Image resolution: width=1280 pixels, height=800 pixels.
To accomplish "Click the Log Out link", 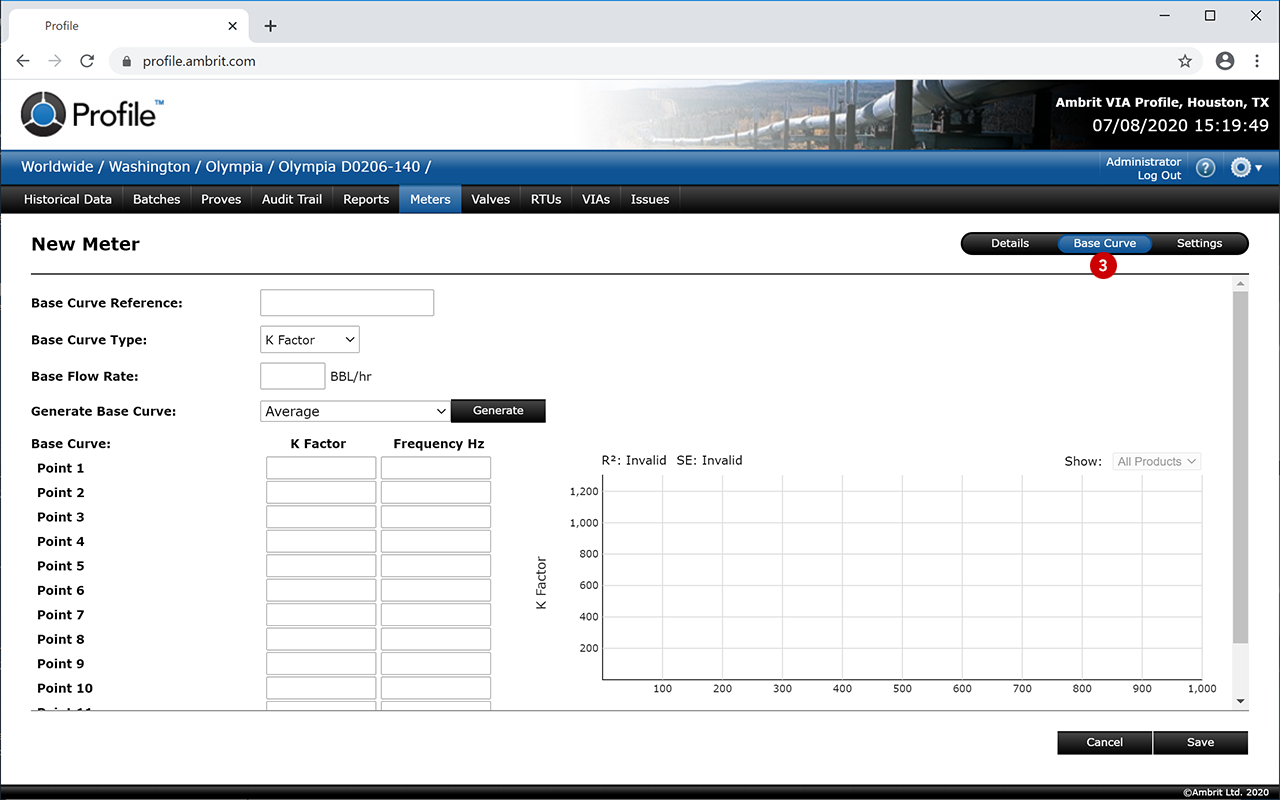I will [1159, 176].
